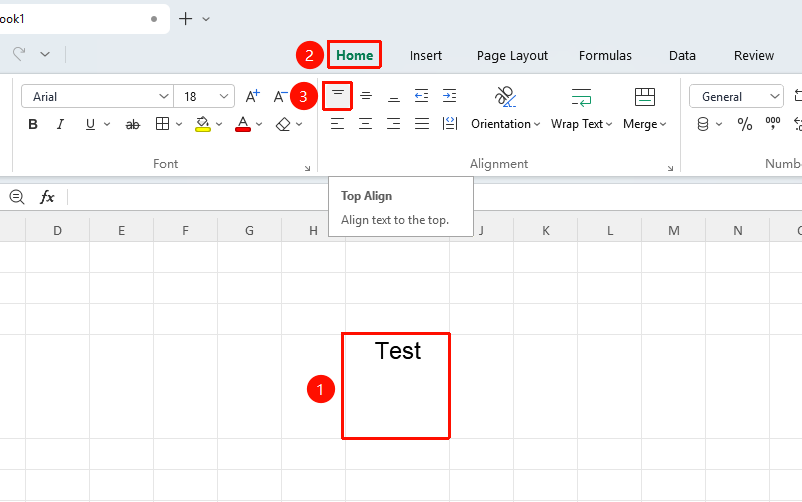The image size is (802, 502).
Task: Click the currency format icon
Action: (703, 124)
